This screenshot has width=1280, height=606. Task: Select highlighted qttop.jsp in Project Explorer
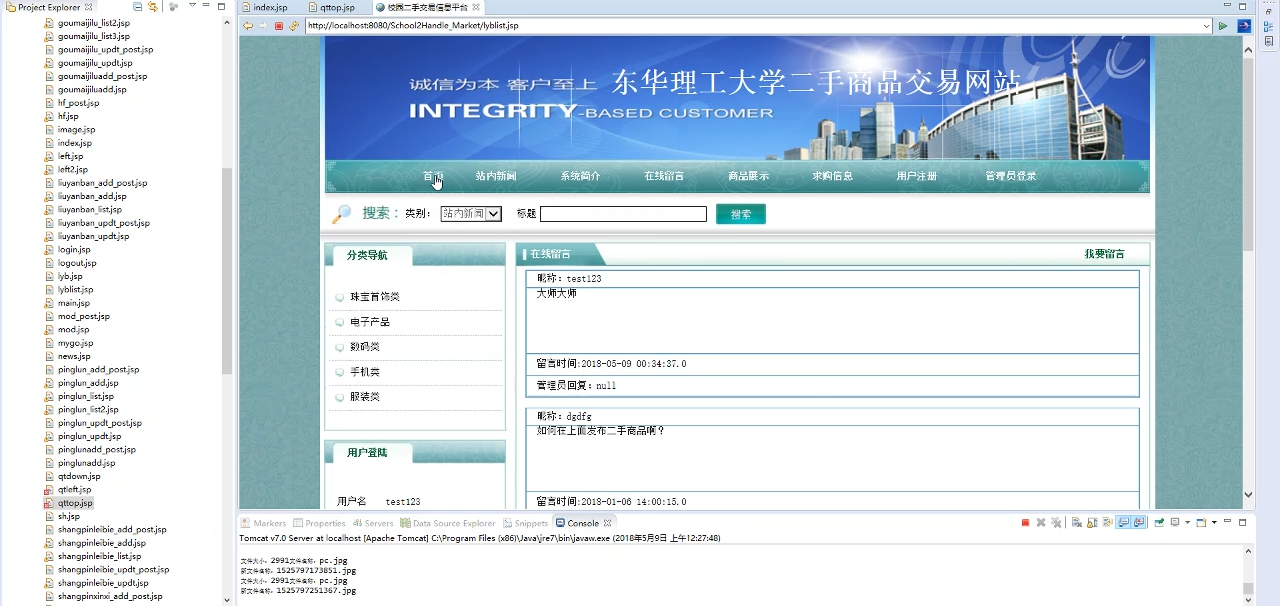point(75,503)
